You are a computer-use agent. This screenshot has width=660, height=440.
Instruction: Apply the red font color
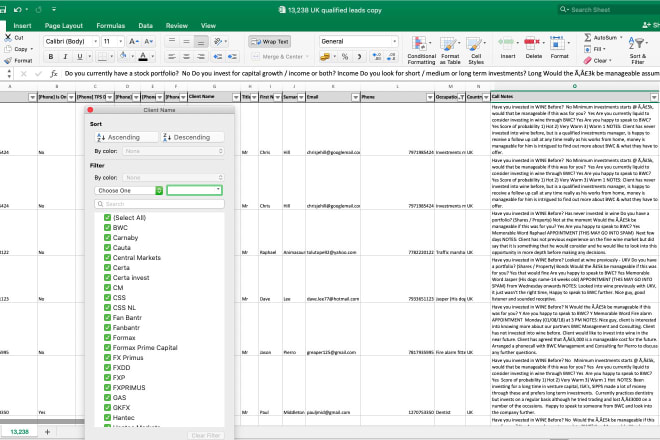click(143, 56)
